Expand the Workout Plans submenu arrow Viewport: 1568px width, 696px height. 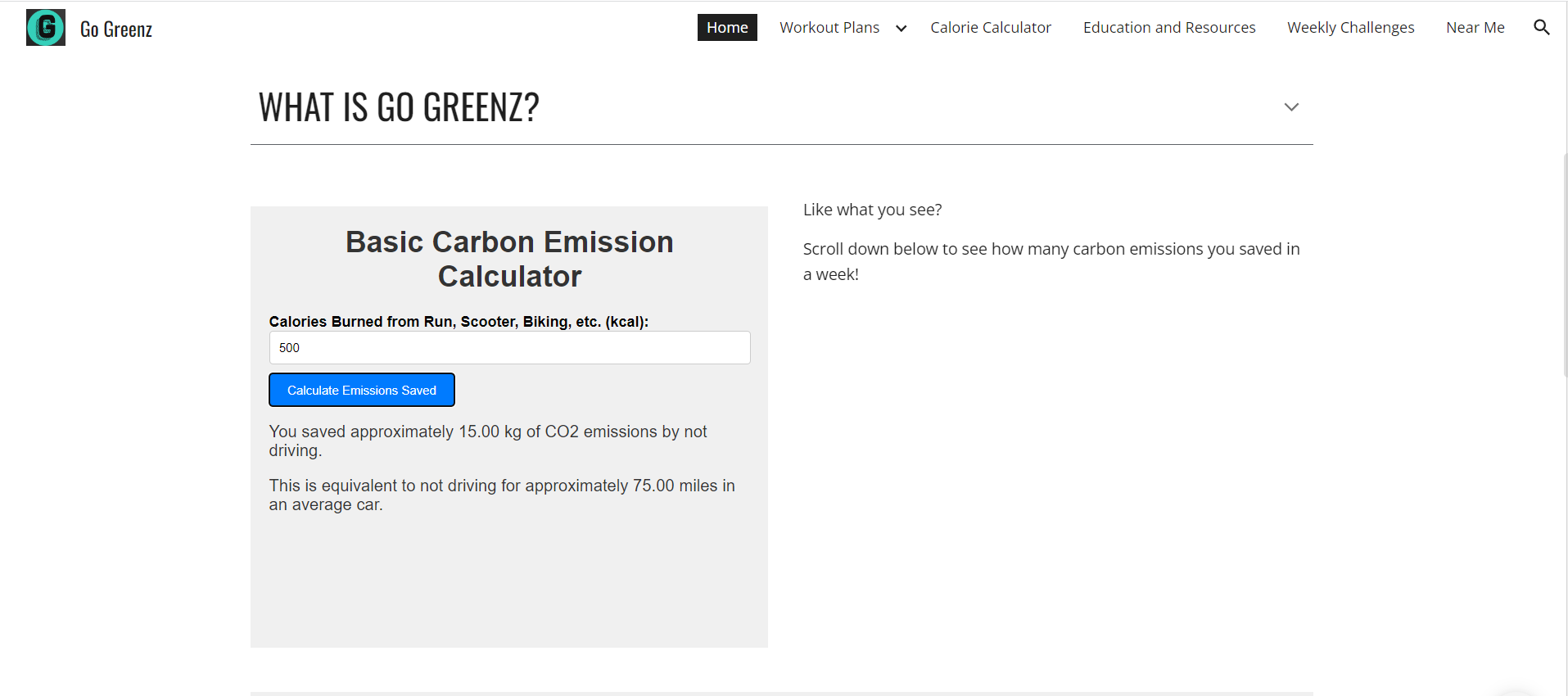click(901, 29)
